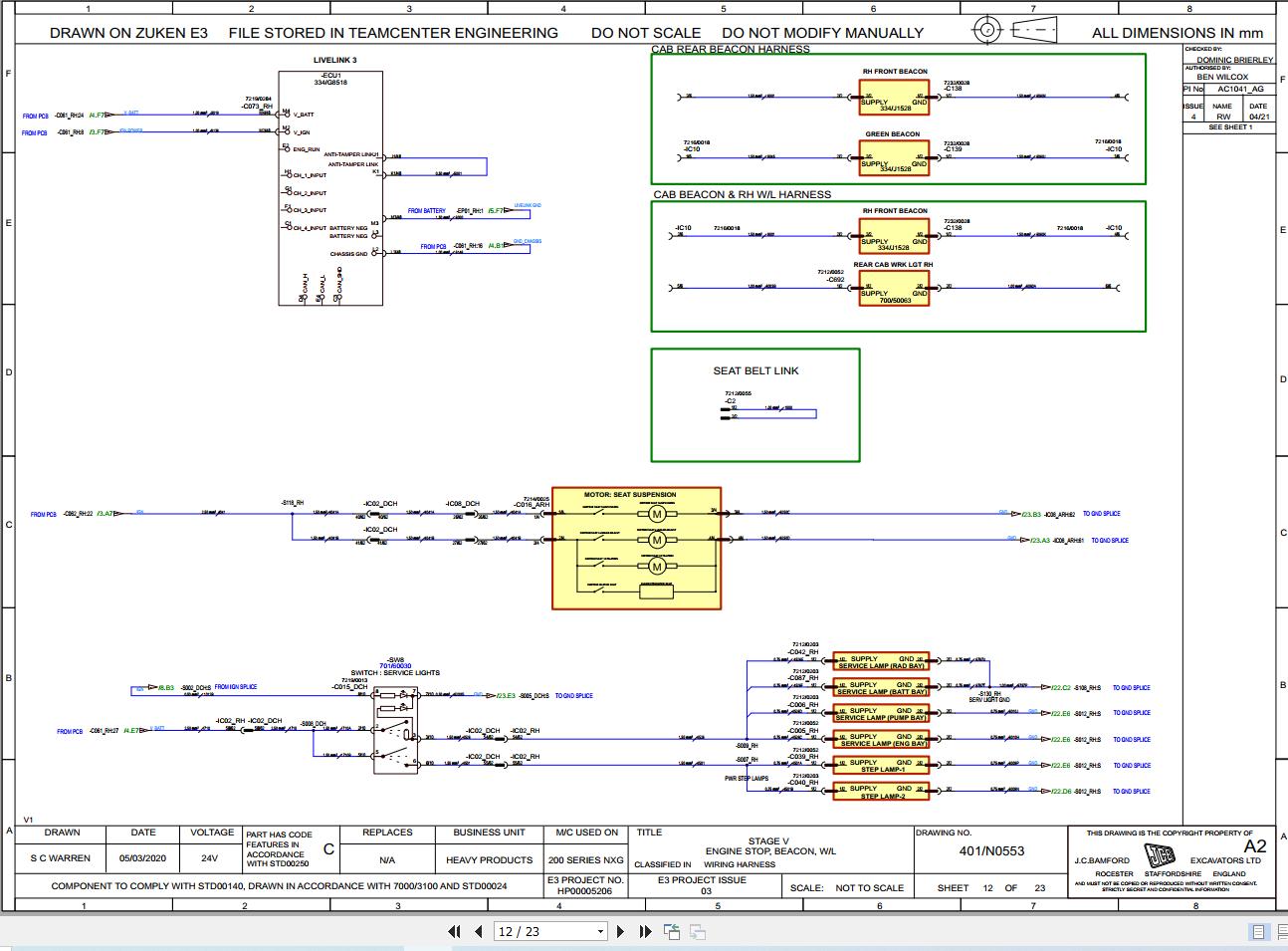The height and width of the screenshot is (951, 1288).
Task: Click the drawn-by name S C WARREN
Action: tap(61, 858)
